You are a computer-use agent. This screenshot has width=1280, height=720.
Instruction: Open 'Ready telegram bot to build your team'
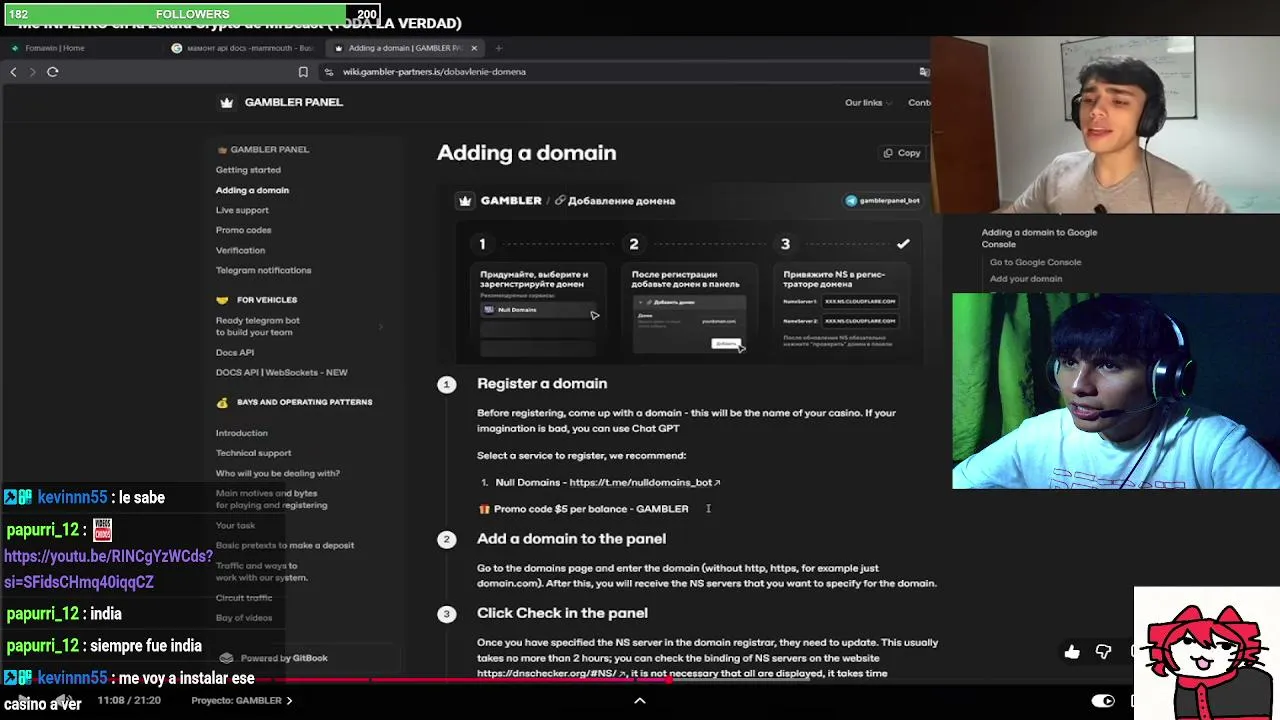click(x=257, y=326)
